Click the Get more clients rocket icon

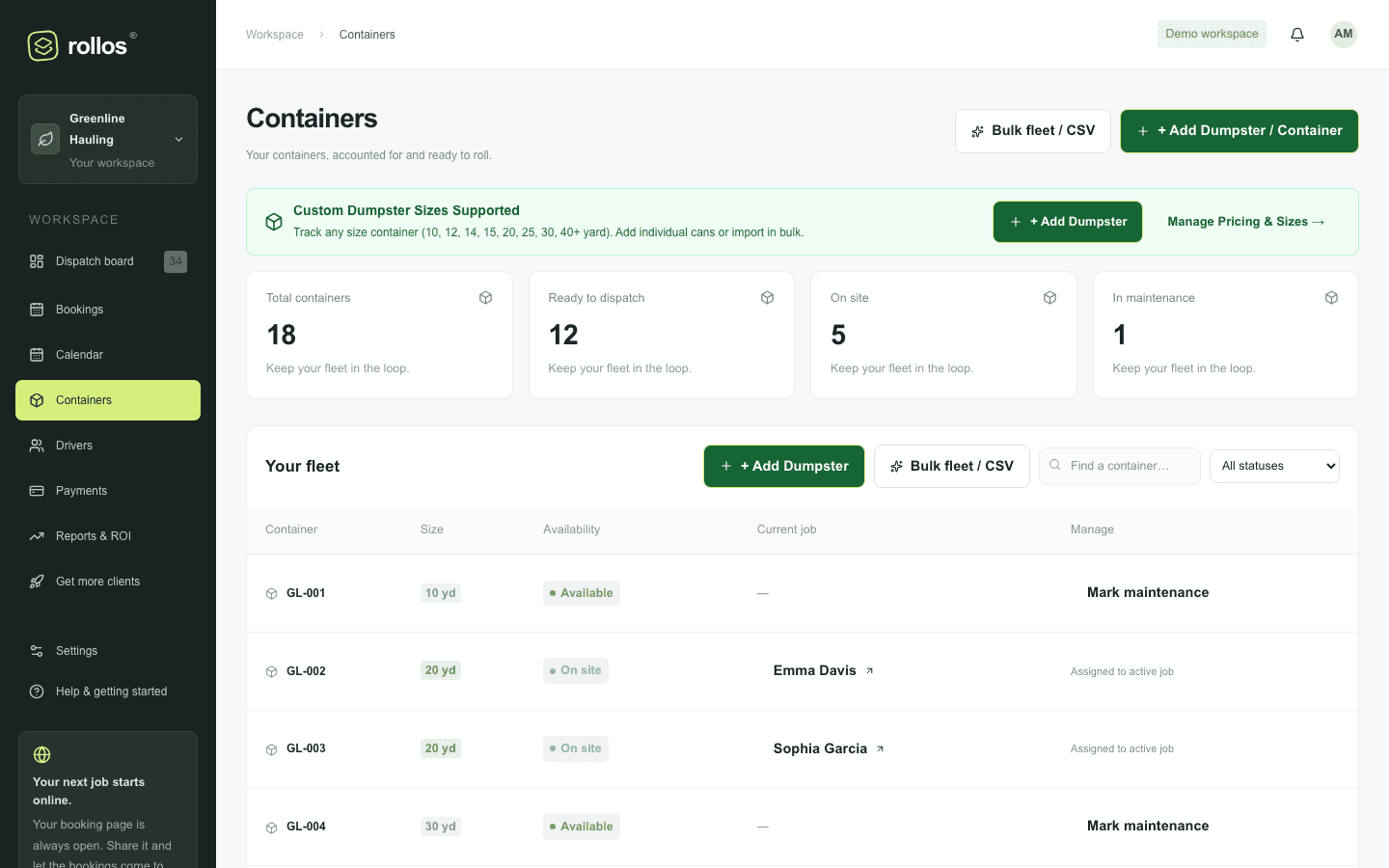point(37,582)
